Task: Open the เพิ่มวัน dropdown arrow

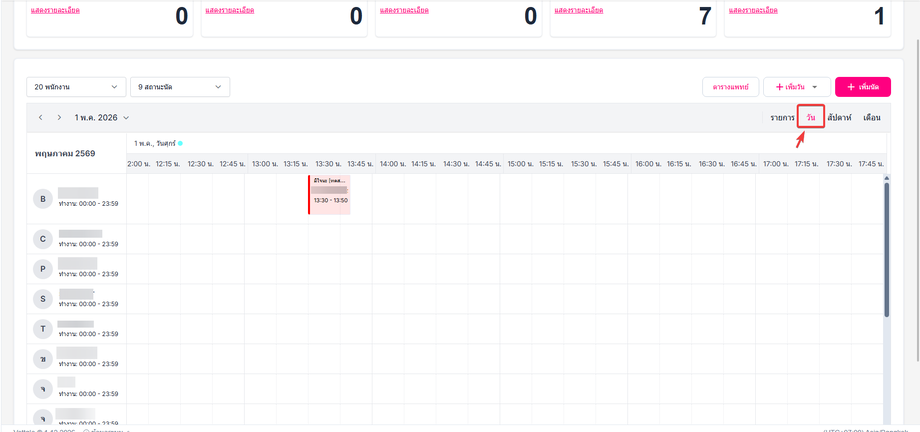Action: coord(814,87)
